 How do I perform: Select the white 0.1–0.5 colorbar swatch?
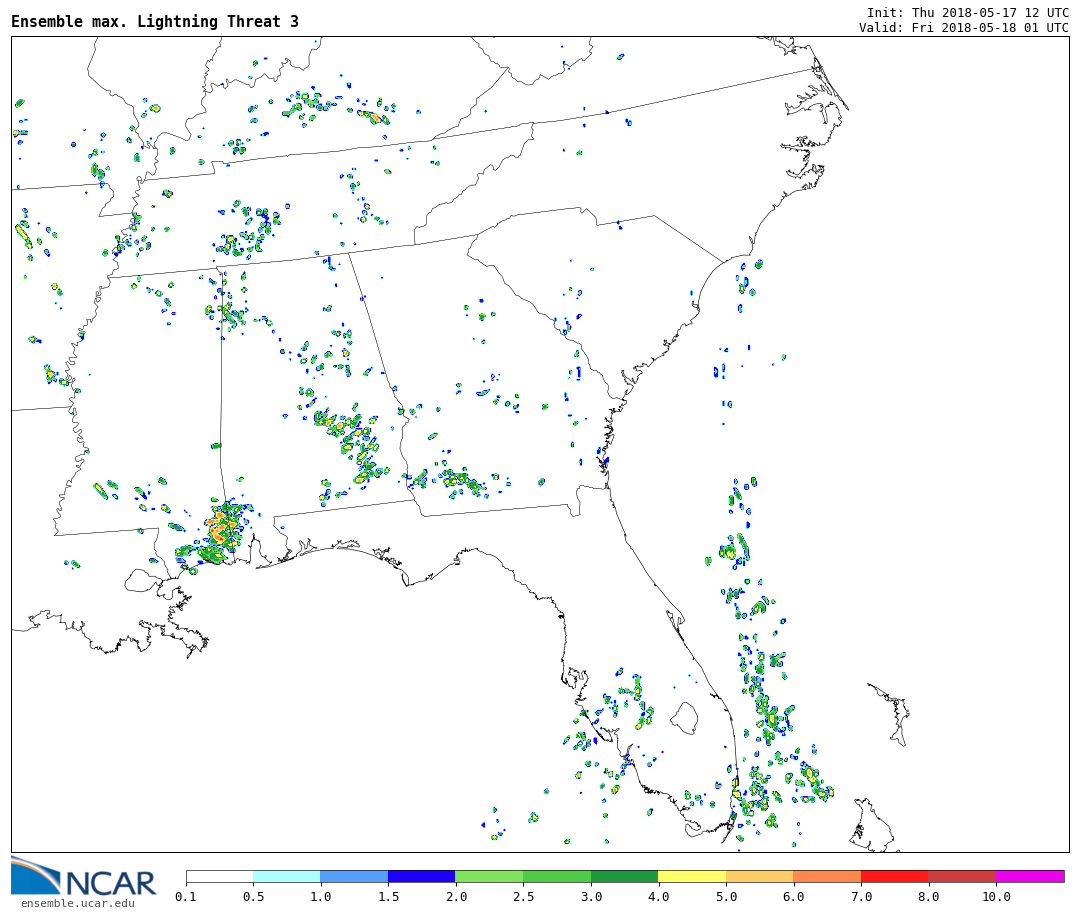point(219,876)
